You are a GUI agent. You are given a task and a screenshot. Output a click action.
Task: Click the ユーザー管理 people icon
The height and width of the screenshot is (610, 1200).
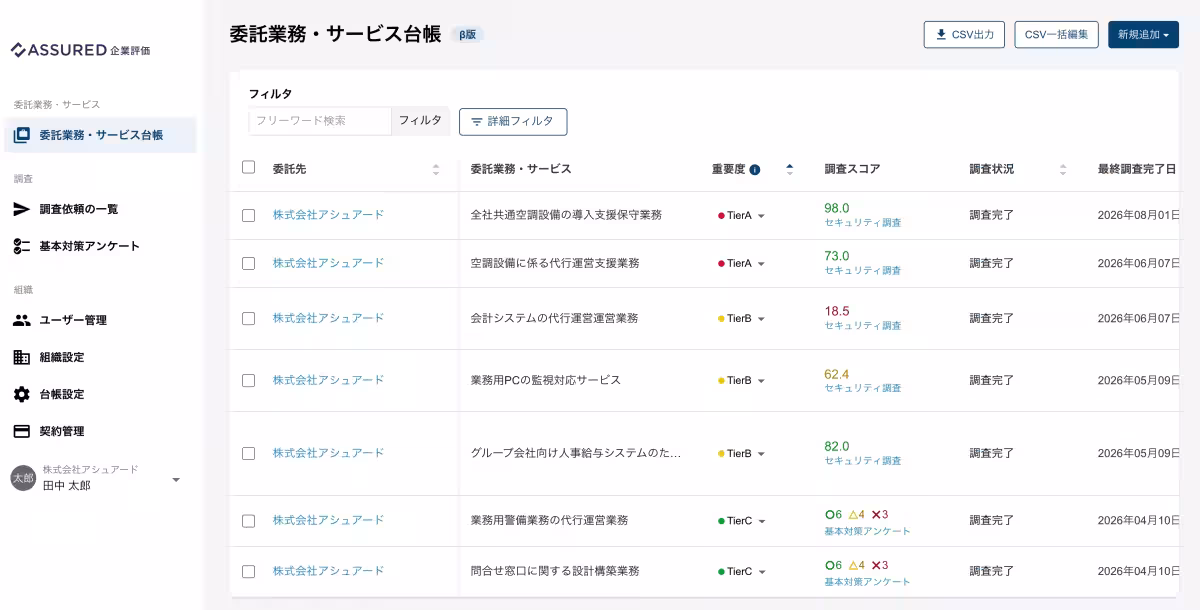pos(21,320)
